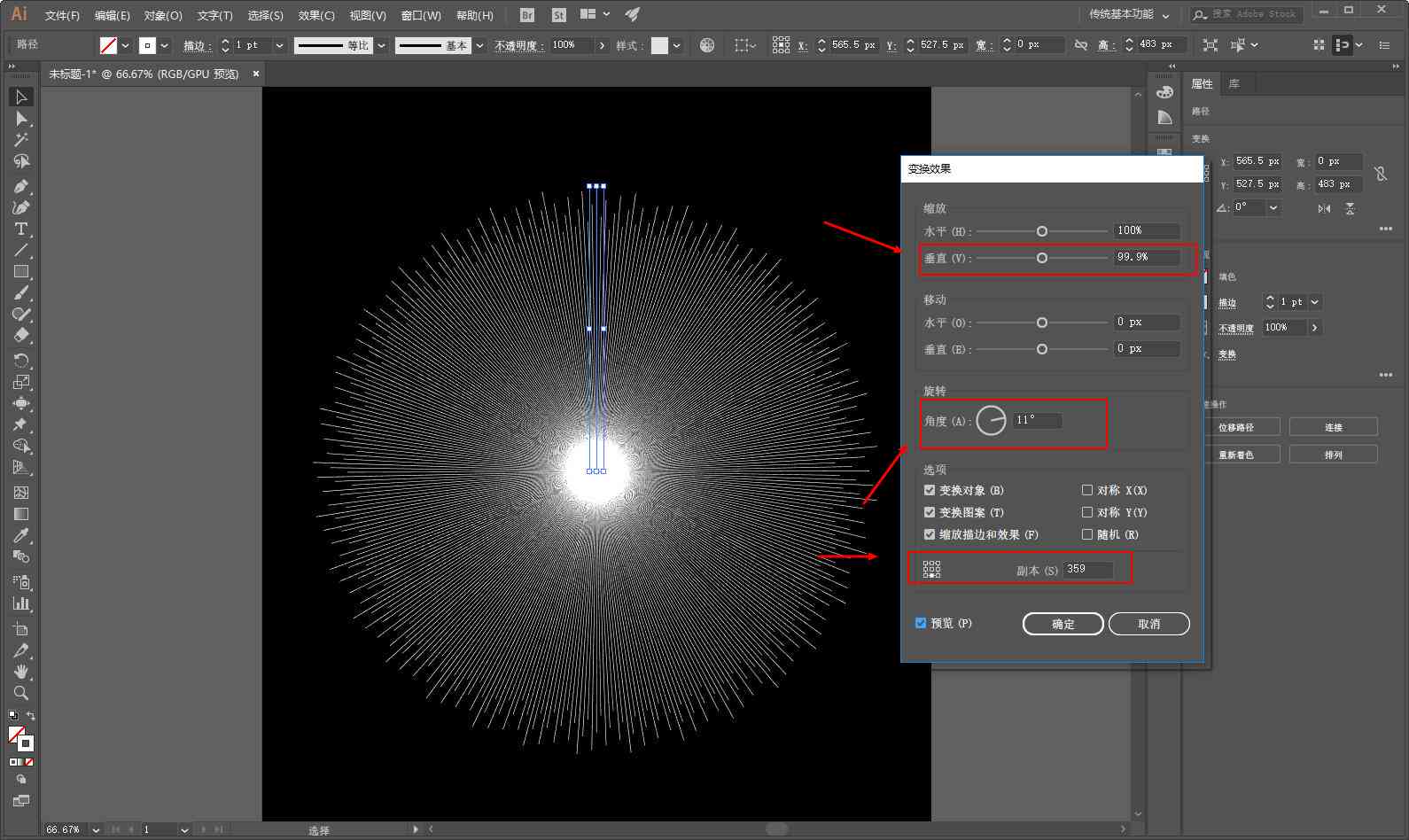Viewport: 1409px width, 840px height.
Task: Click the Copies input field
Action: click(x=1087, y=570)
